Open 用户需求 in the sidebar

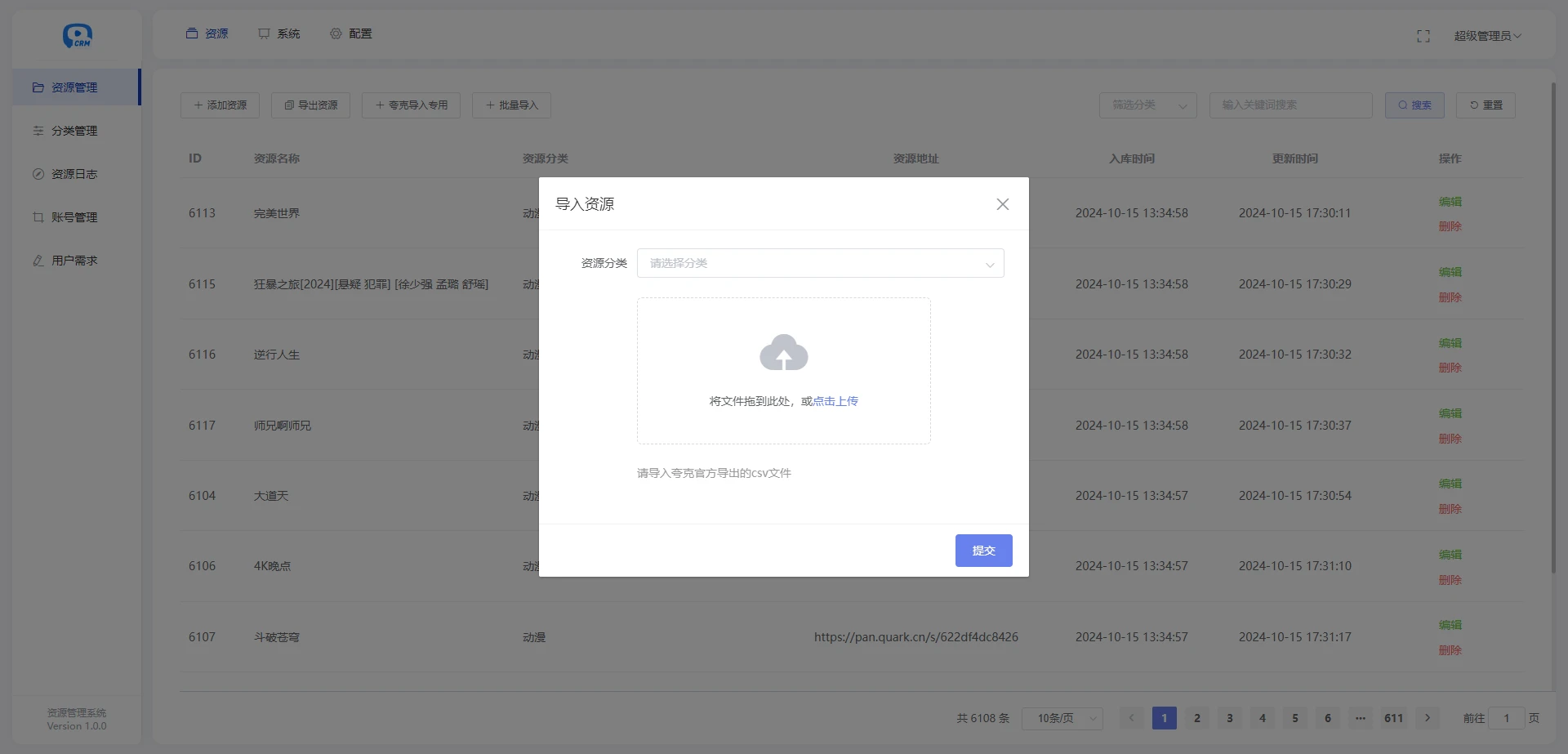click(76, 261)
